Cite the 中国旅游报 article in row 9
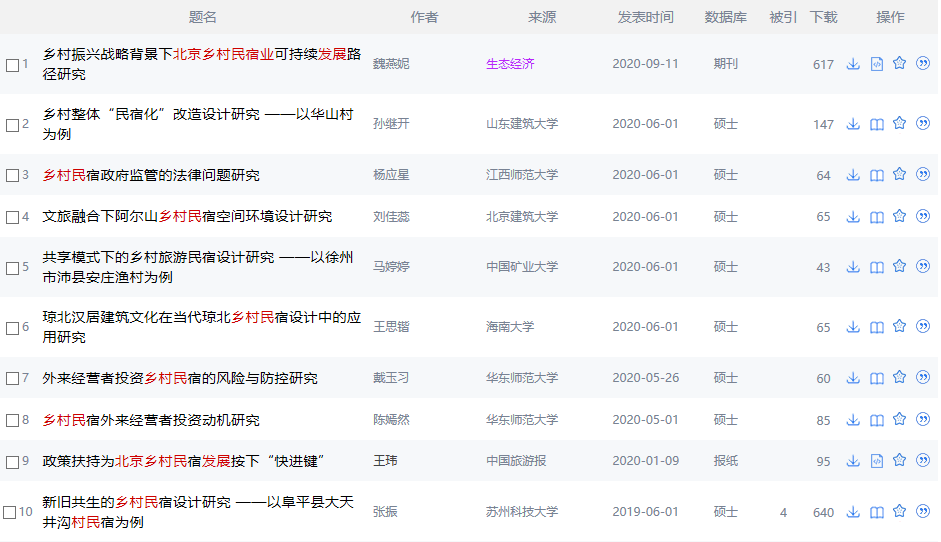 [x=923, y=460]
